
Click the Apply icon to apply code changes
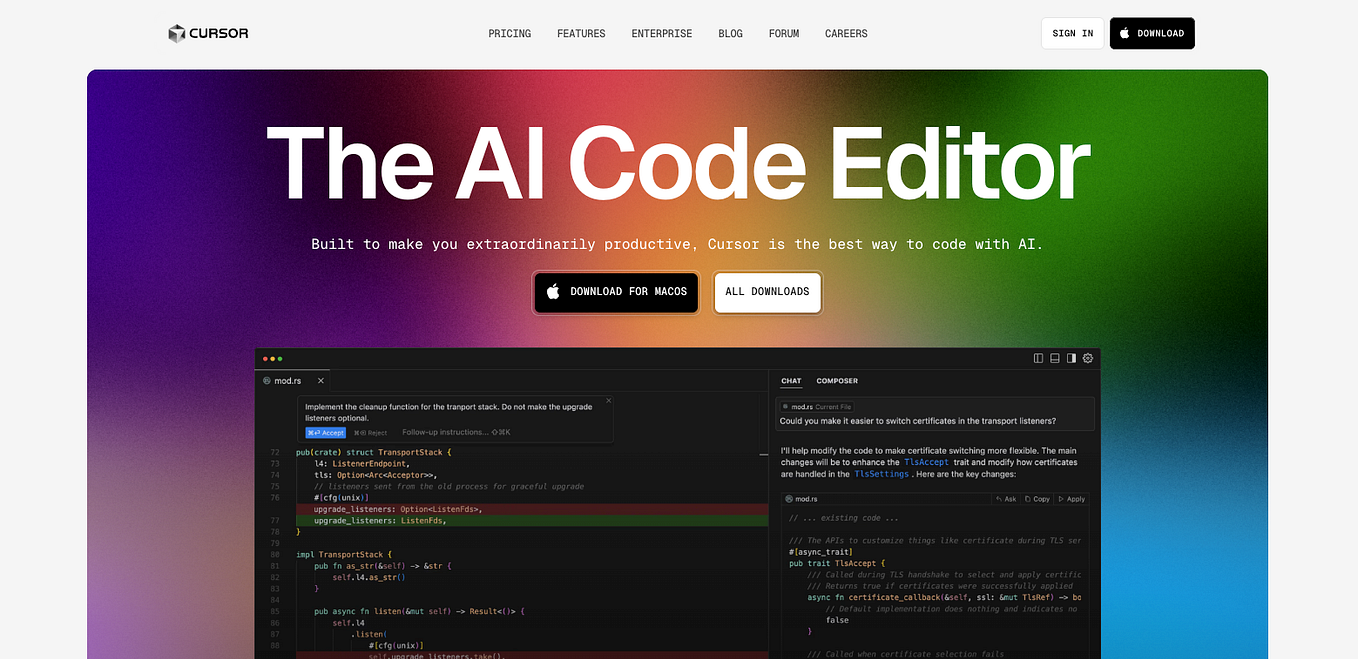click(x=1061, y=498)
